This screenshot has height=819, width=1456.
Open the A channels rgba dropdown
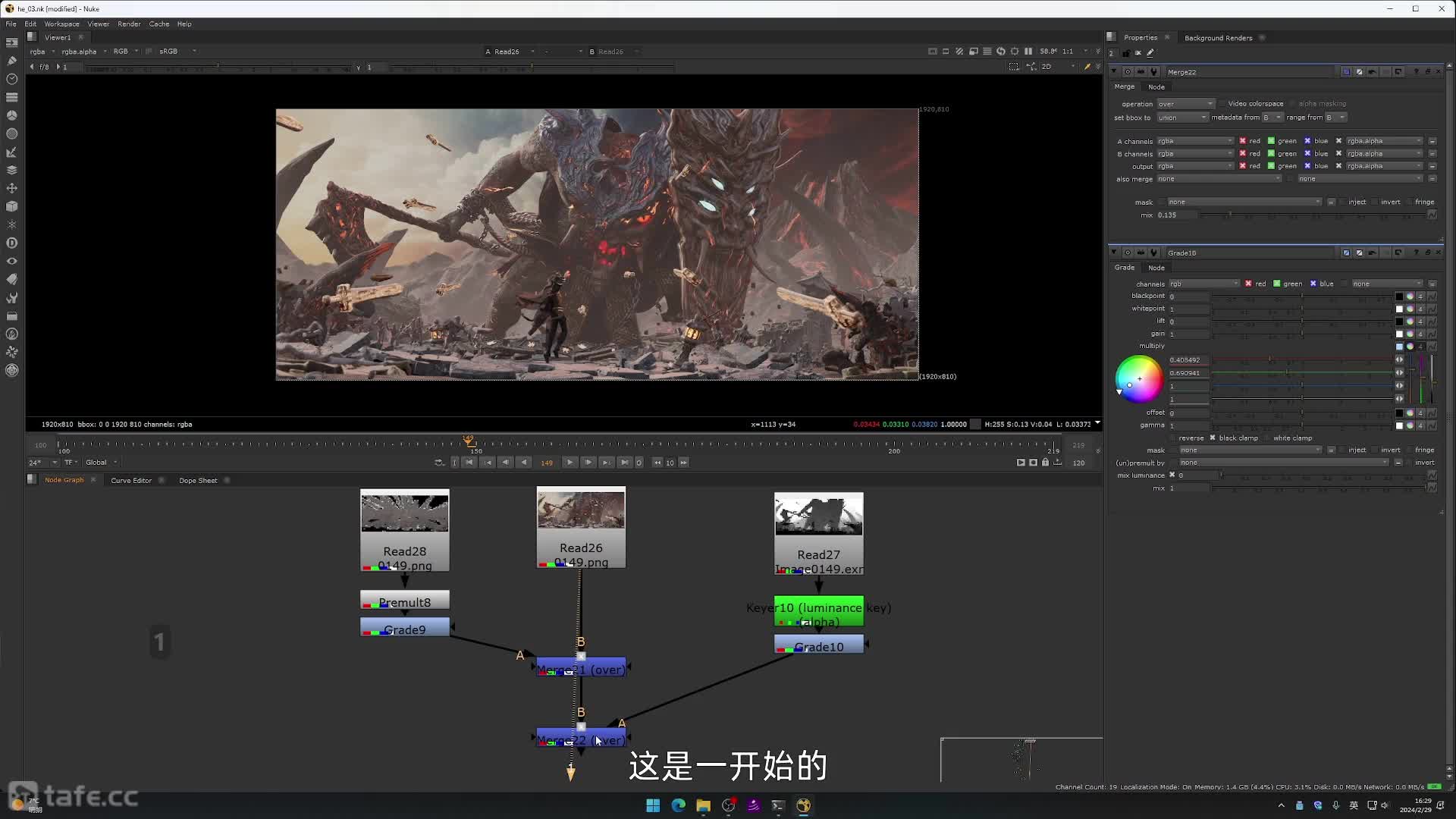tap(1196, 141)
